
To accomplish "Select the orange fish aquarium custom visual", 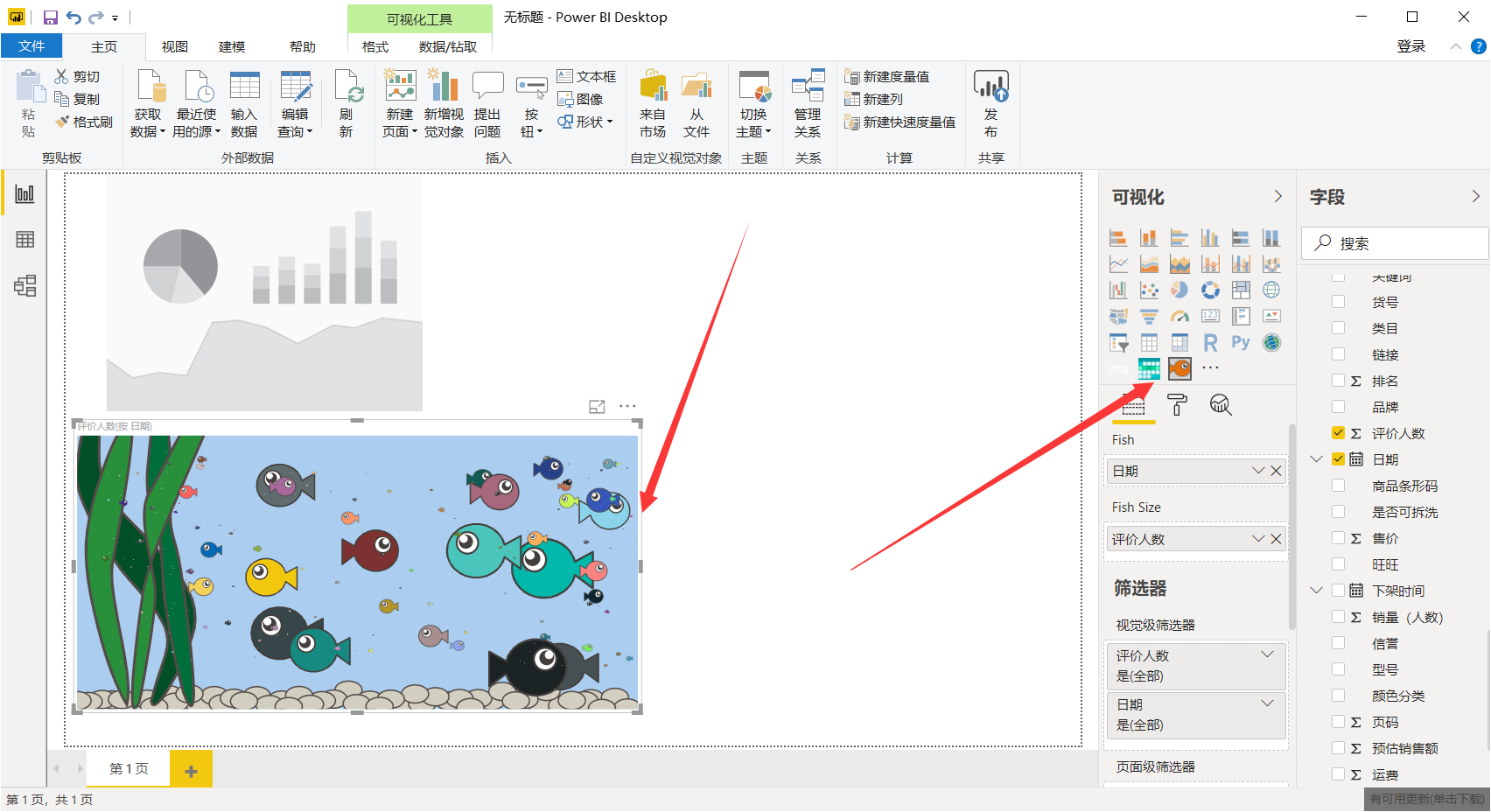I will [x=1179, y=368].
